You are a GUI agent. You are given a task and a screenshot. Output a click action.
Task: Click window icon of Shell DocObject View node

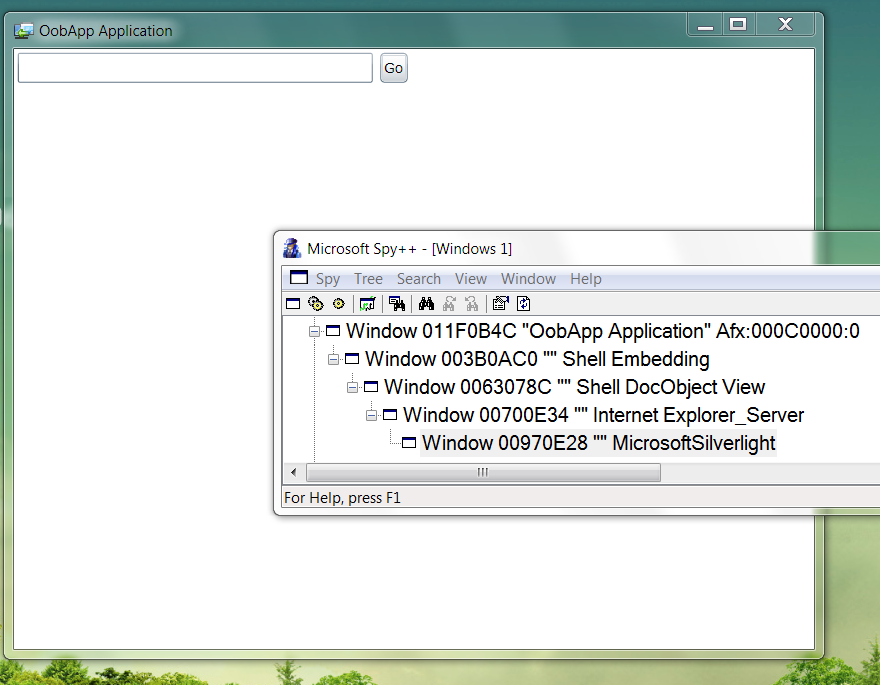click(x=371, y=387)
